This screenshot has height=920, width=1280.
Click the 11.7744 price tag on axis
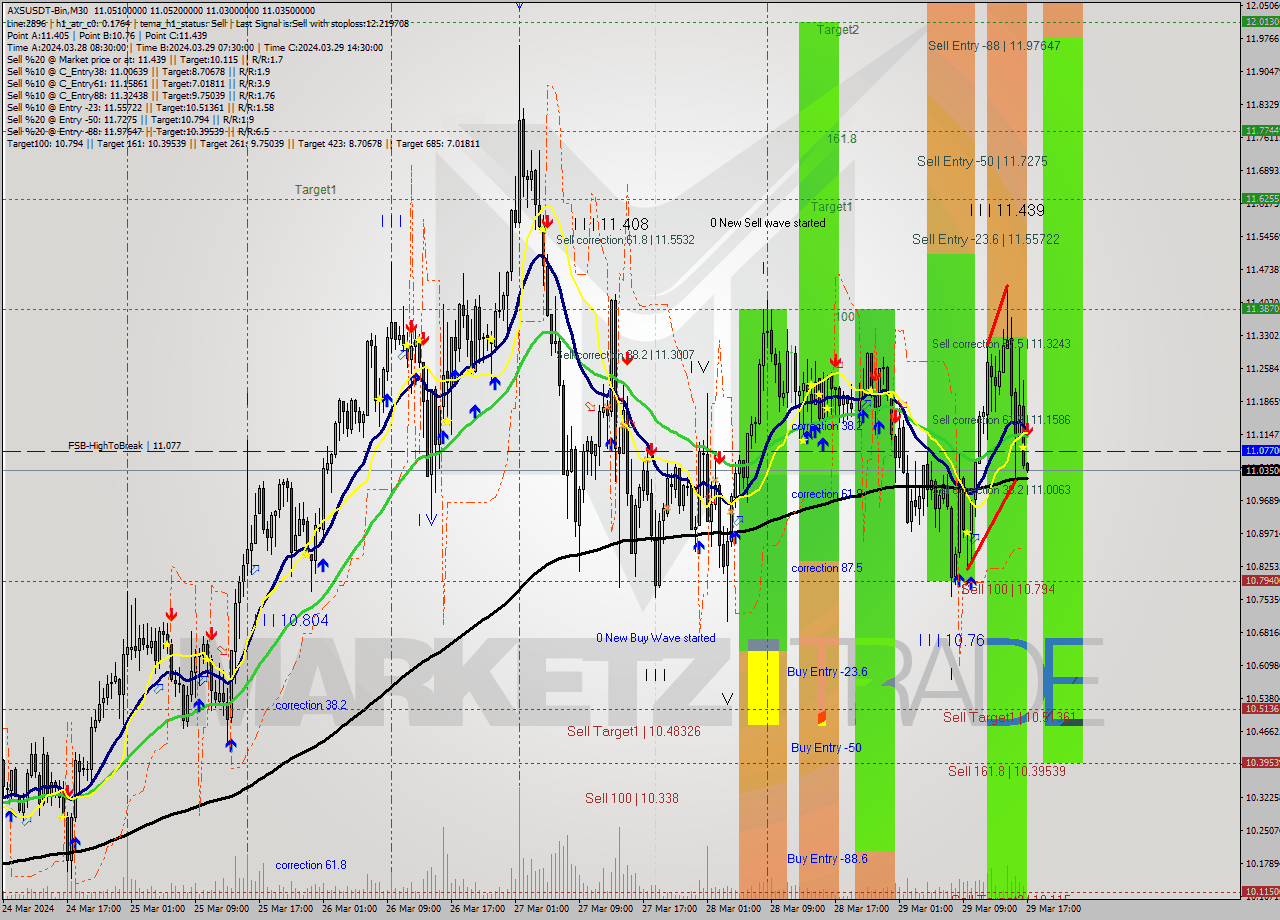(1261, 130)
